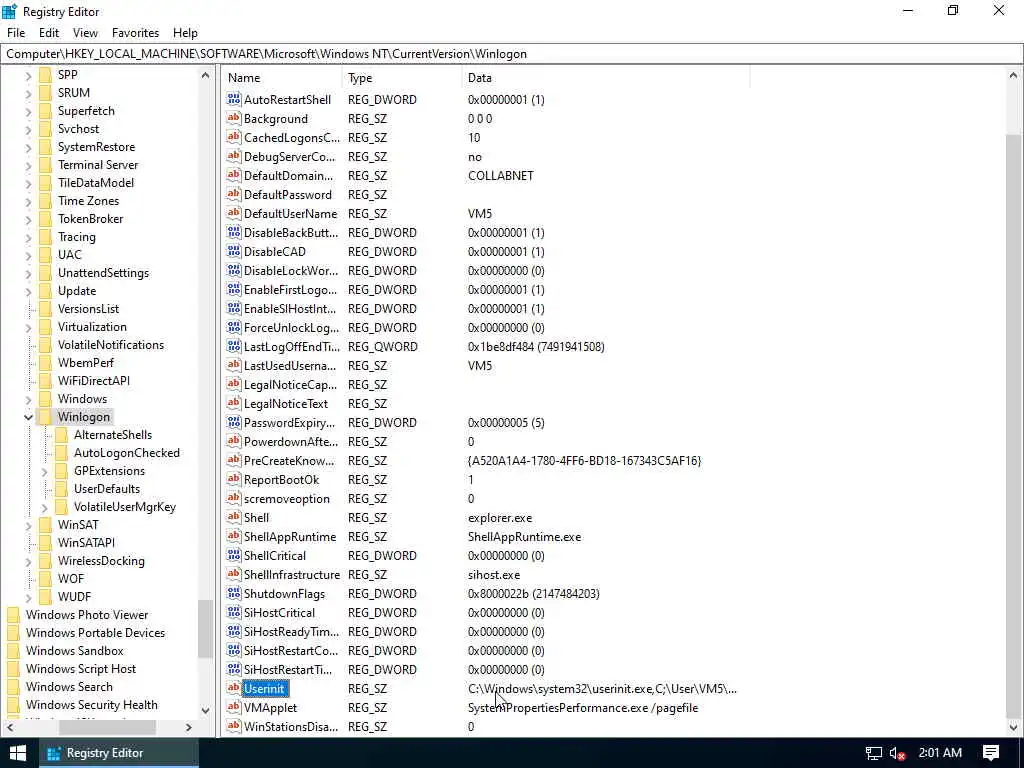Select the AutoLogonChecked subkey
The width and height of the screenshot is (1024, 768).
click(127, 453)
